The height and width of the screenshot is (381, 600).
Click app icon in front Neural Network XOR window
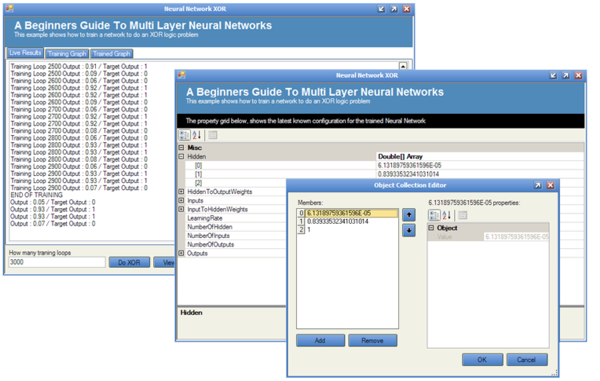181,75
